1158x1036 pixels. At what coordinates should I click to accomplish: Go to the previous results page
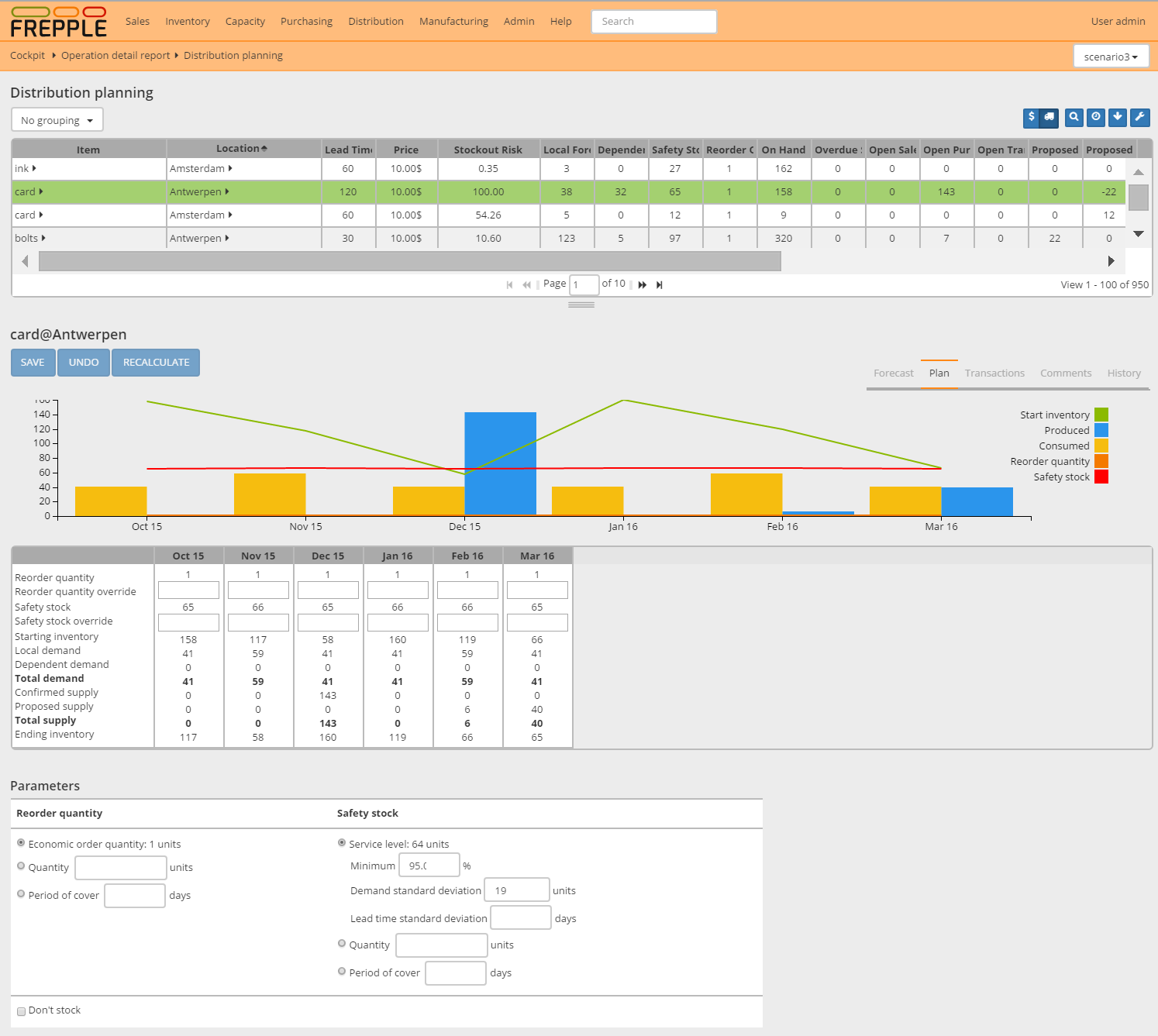tap(526, 284)
